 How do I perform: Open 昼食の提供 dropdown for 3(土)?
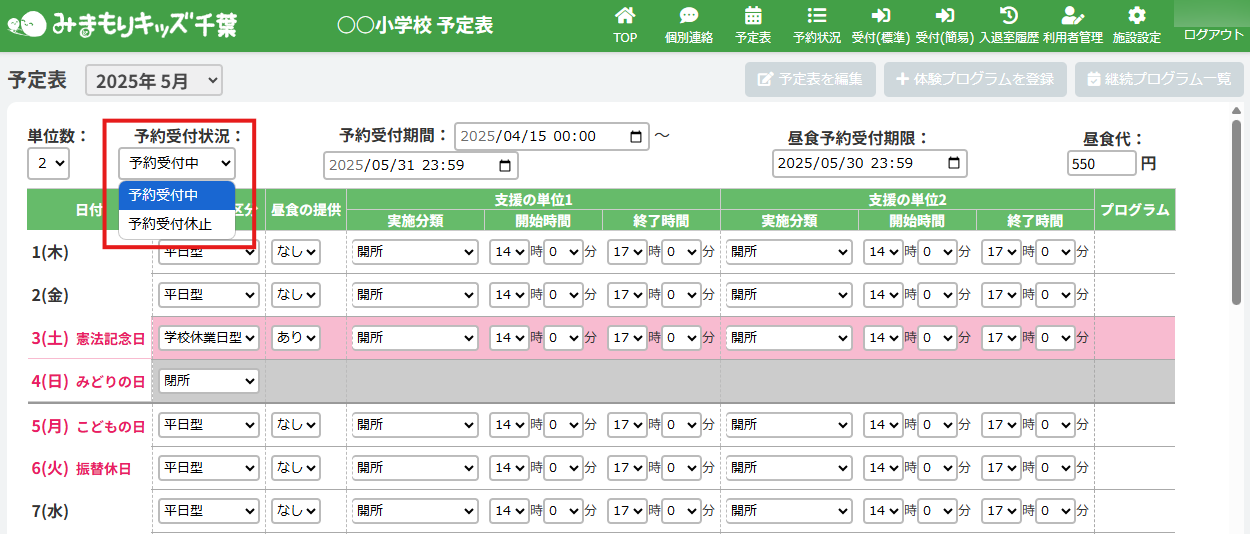coord(296,338)
